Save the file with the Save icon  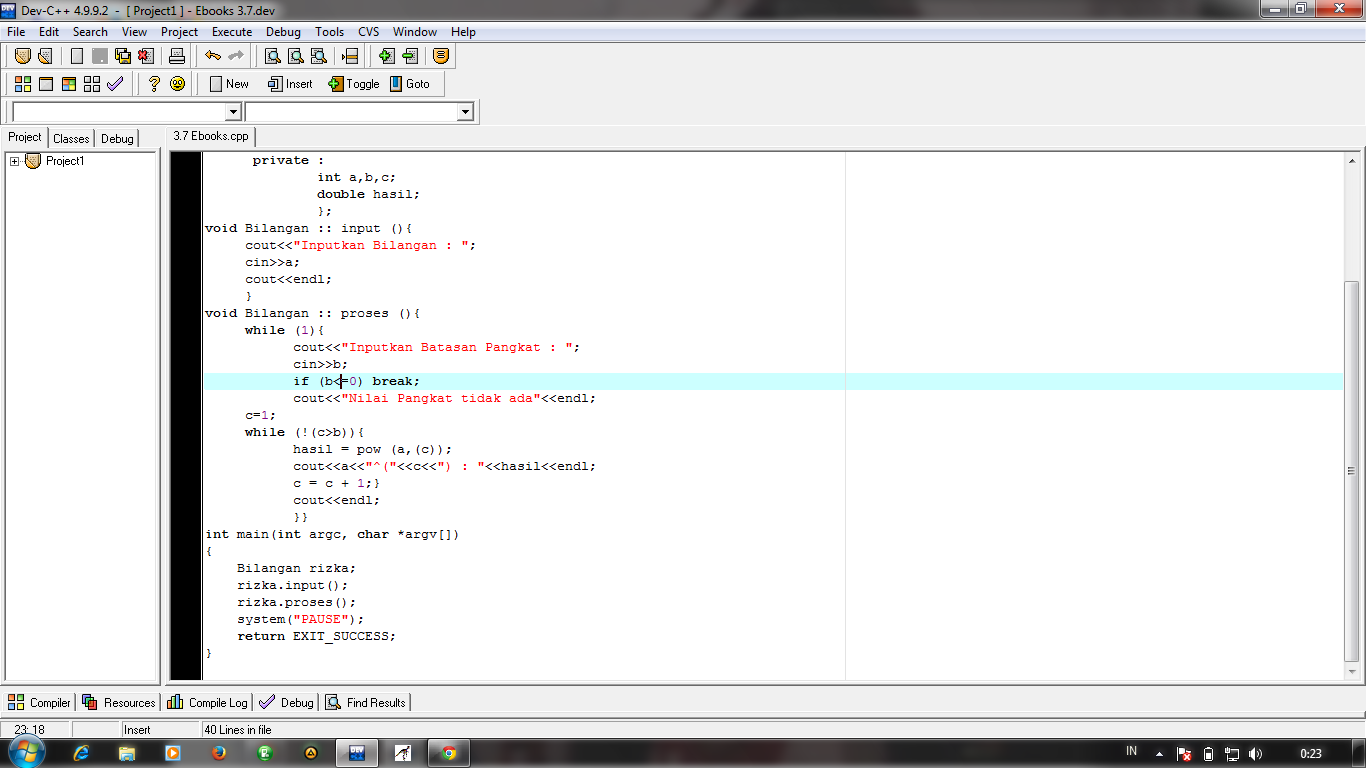(x=122, y=56)
